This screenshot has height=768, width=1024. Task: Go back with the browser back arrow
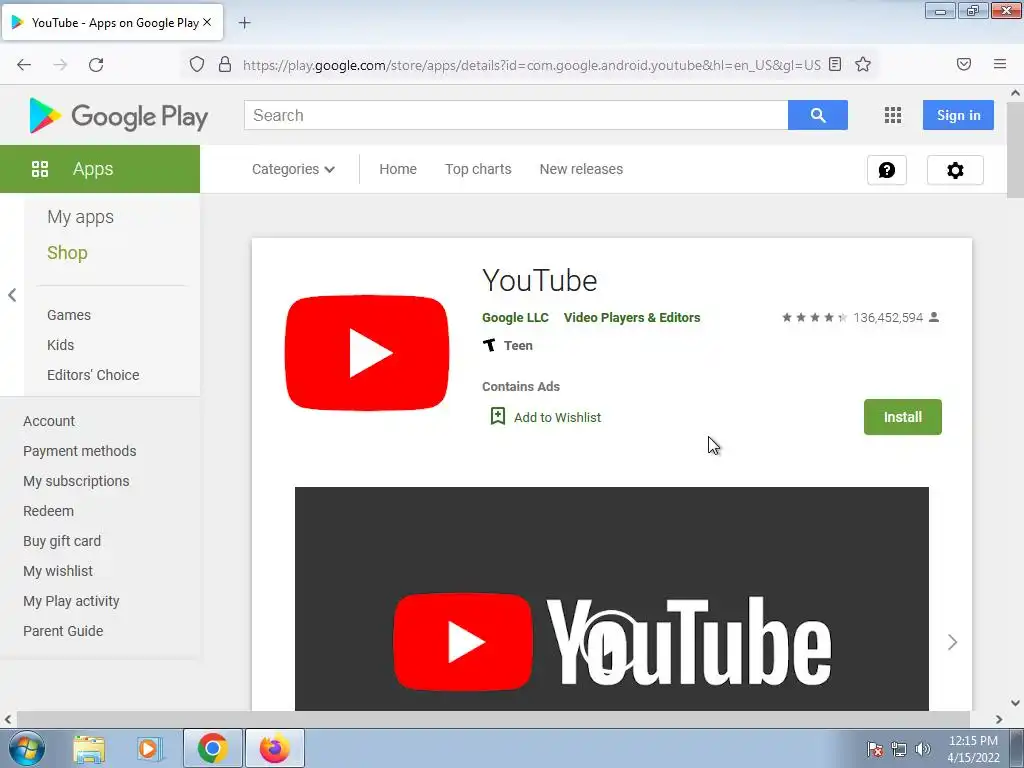[24, 65]
